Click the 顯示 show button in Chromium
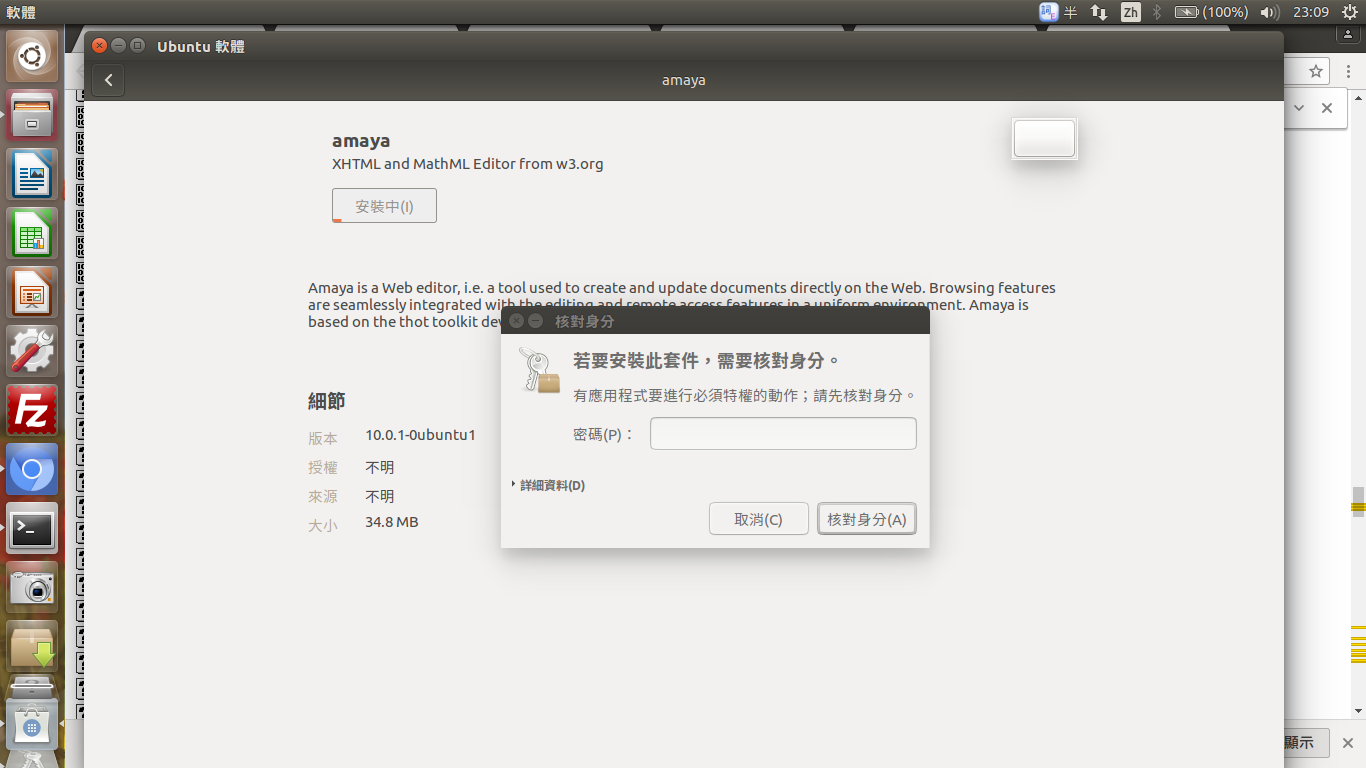The height and width of the screenshot is (768, 1366). 1304,743
